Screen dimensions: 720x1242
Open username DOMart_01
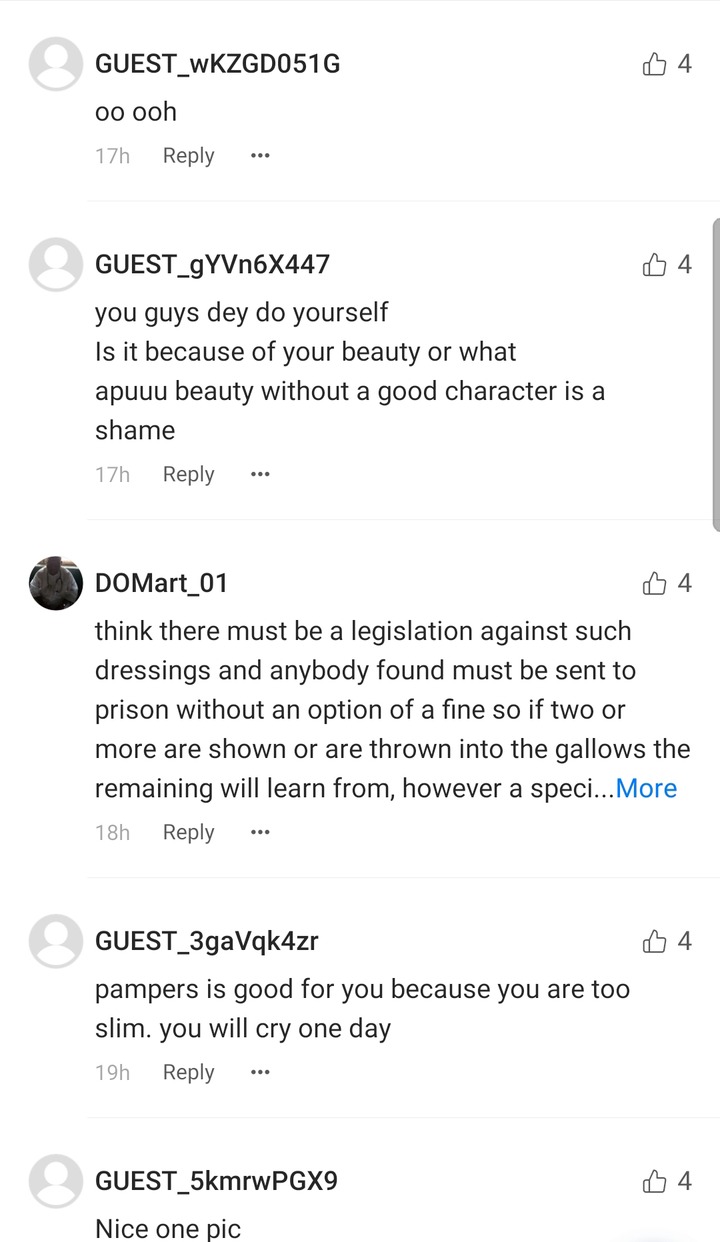(161, 583)
